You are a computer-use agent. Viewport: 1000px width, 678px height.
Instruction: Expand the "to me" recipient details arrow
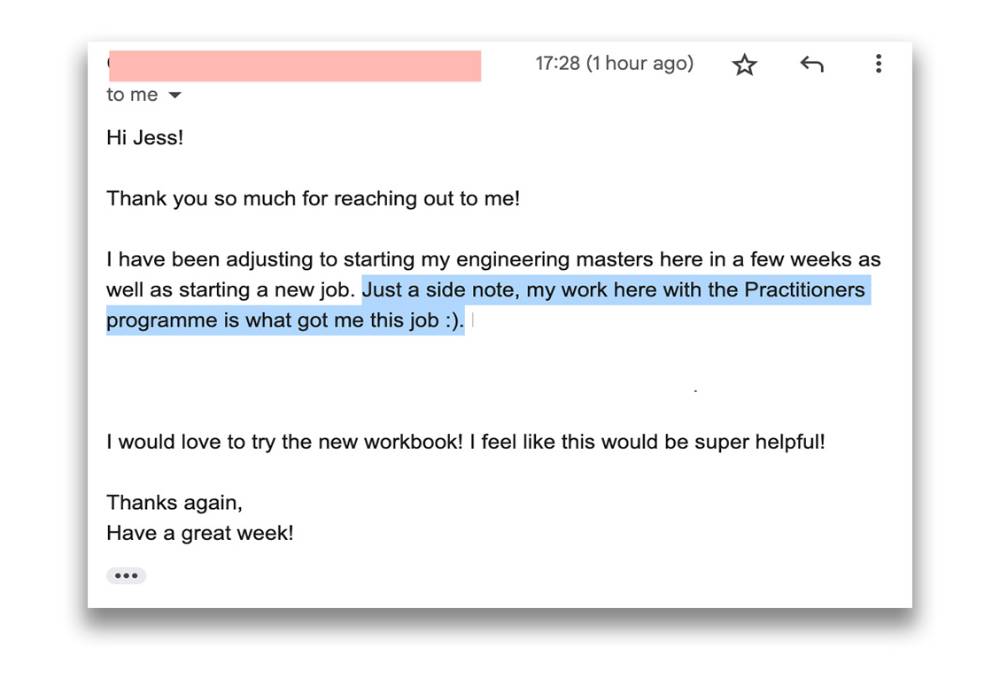(x=175, y=96)
